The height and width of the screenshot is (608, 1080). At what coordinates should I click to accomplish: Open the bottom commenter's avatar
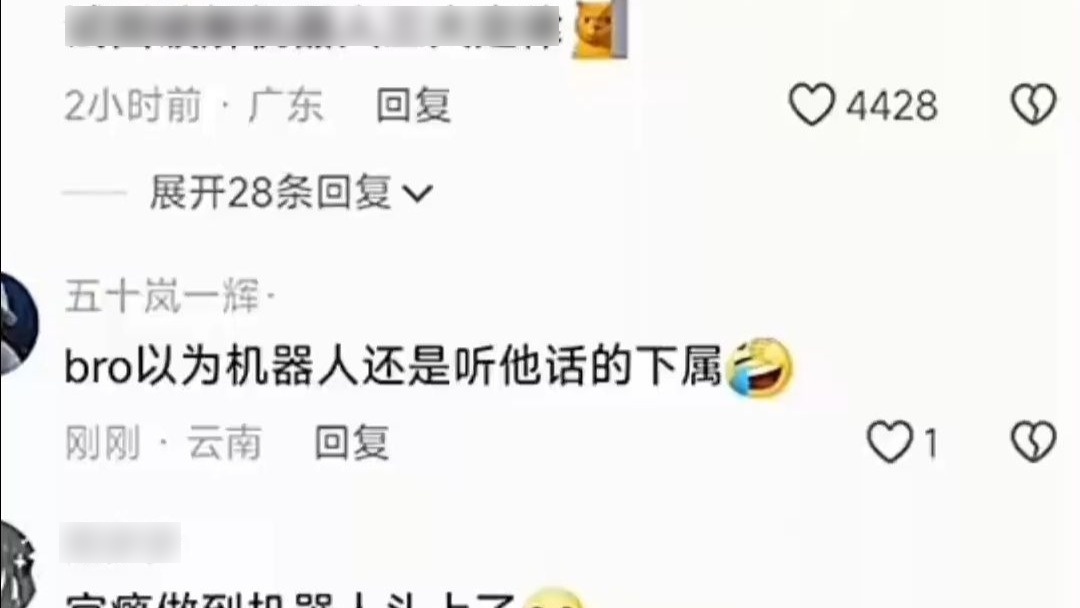point(17,565)
